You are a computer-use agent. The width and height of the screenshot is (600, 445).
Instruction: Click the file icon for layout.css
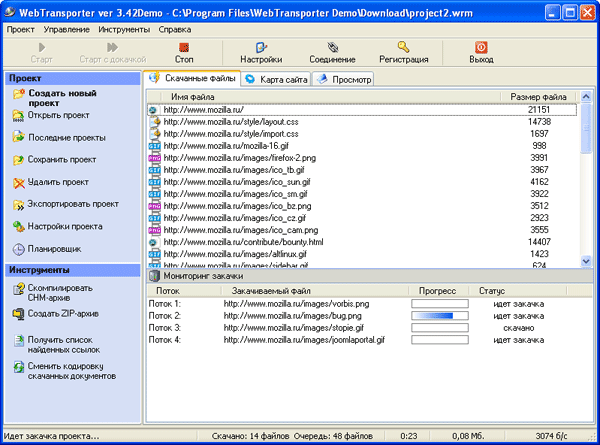[155, 122]
